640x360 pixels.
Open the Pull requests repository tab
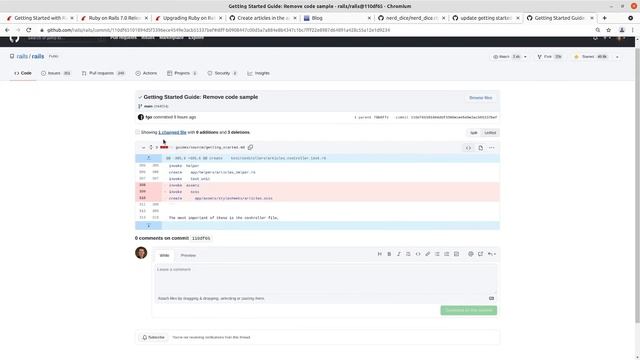coord(103,73)
